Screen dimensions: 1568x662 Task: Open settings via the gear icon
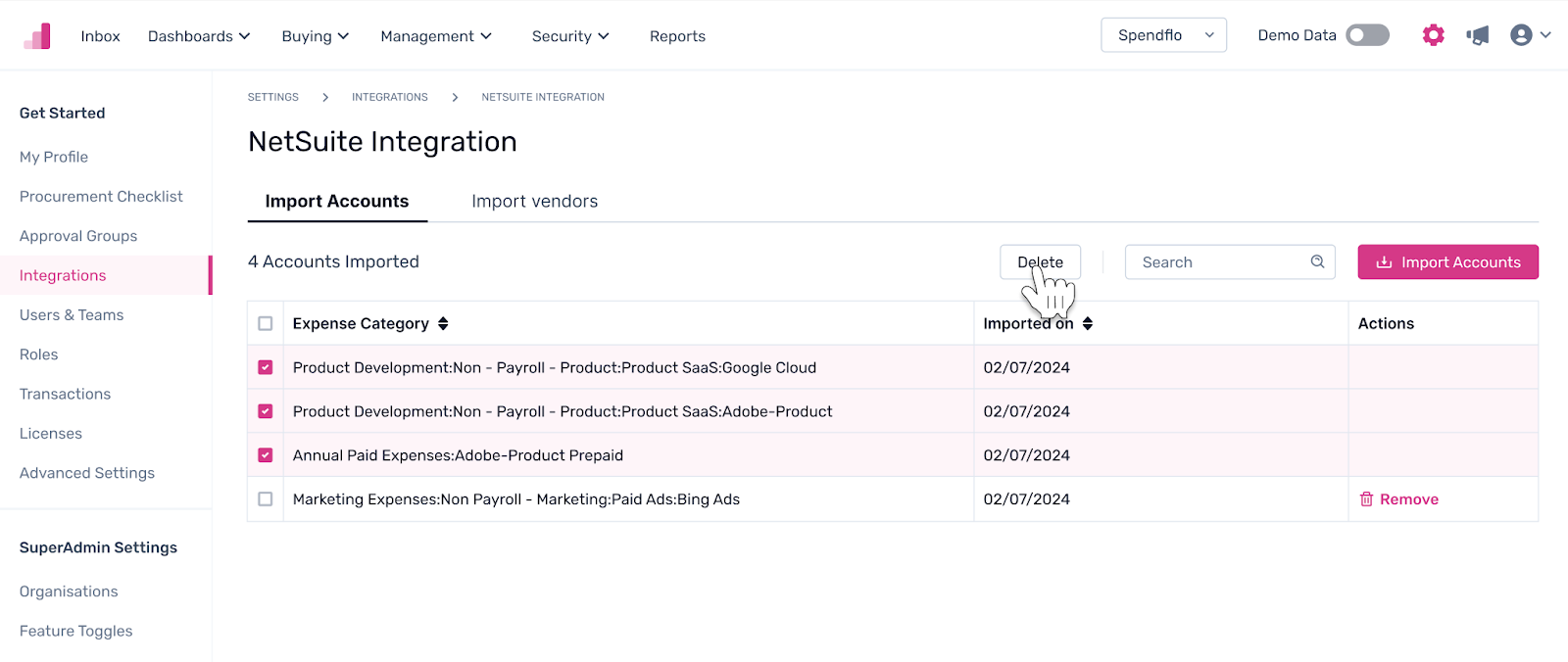(1433, 35)
